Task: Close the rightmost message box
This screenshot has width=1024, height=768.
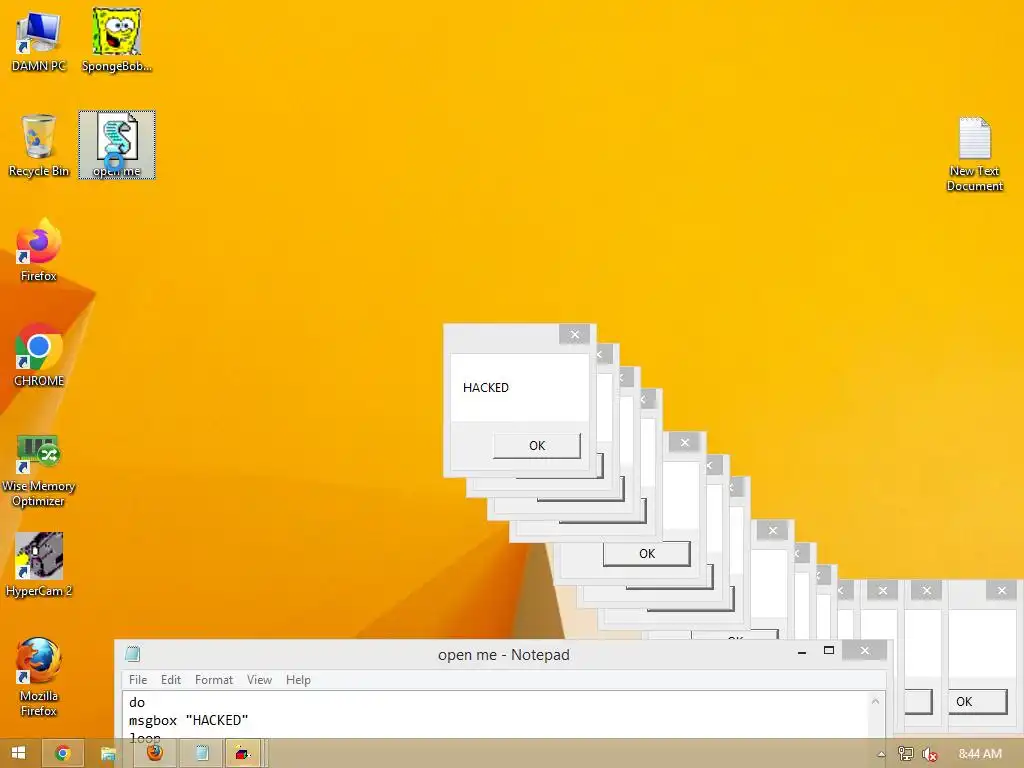Action: 1002,590
